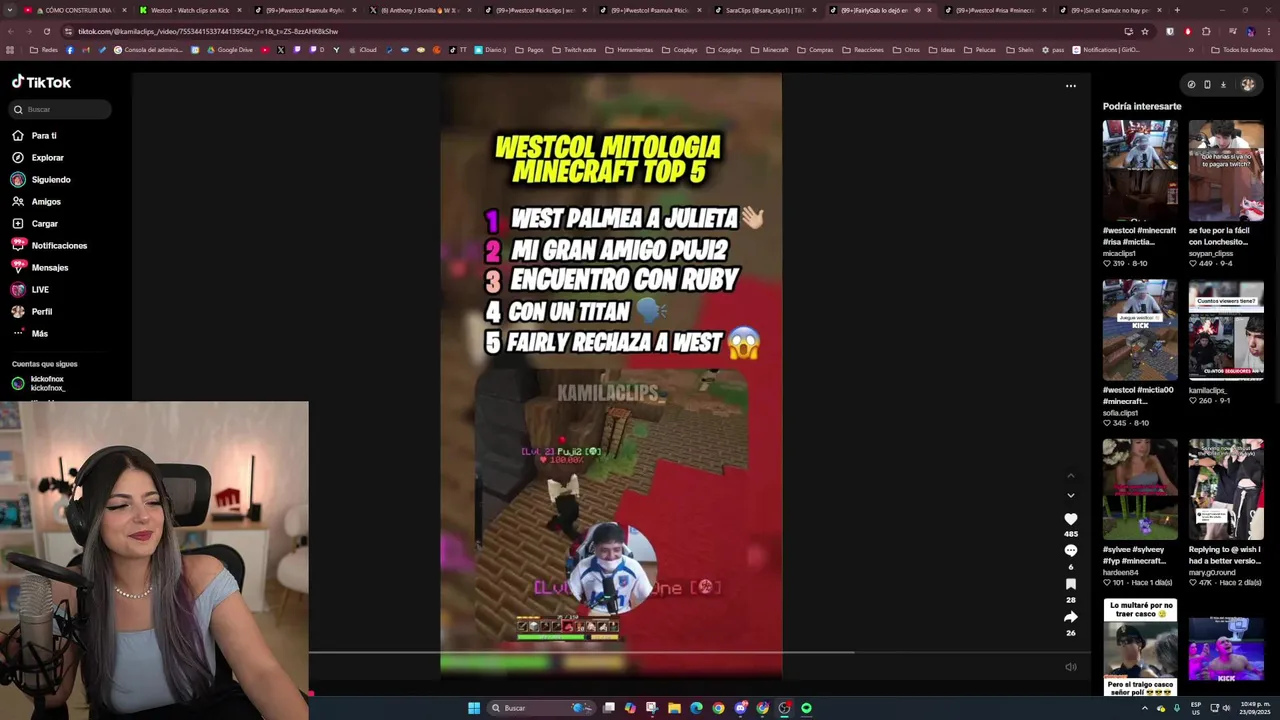1280x720 pixels.
Task: Open Microsoft Edge from taskbar
Action: (x=696, y=708)
